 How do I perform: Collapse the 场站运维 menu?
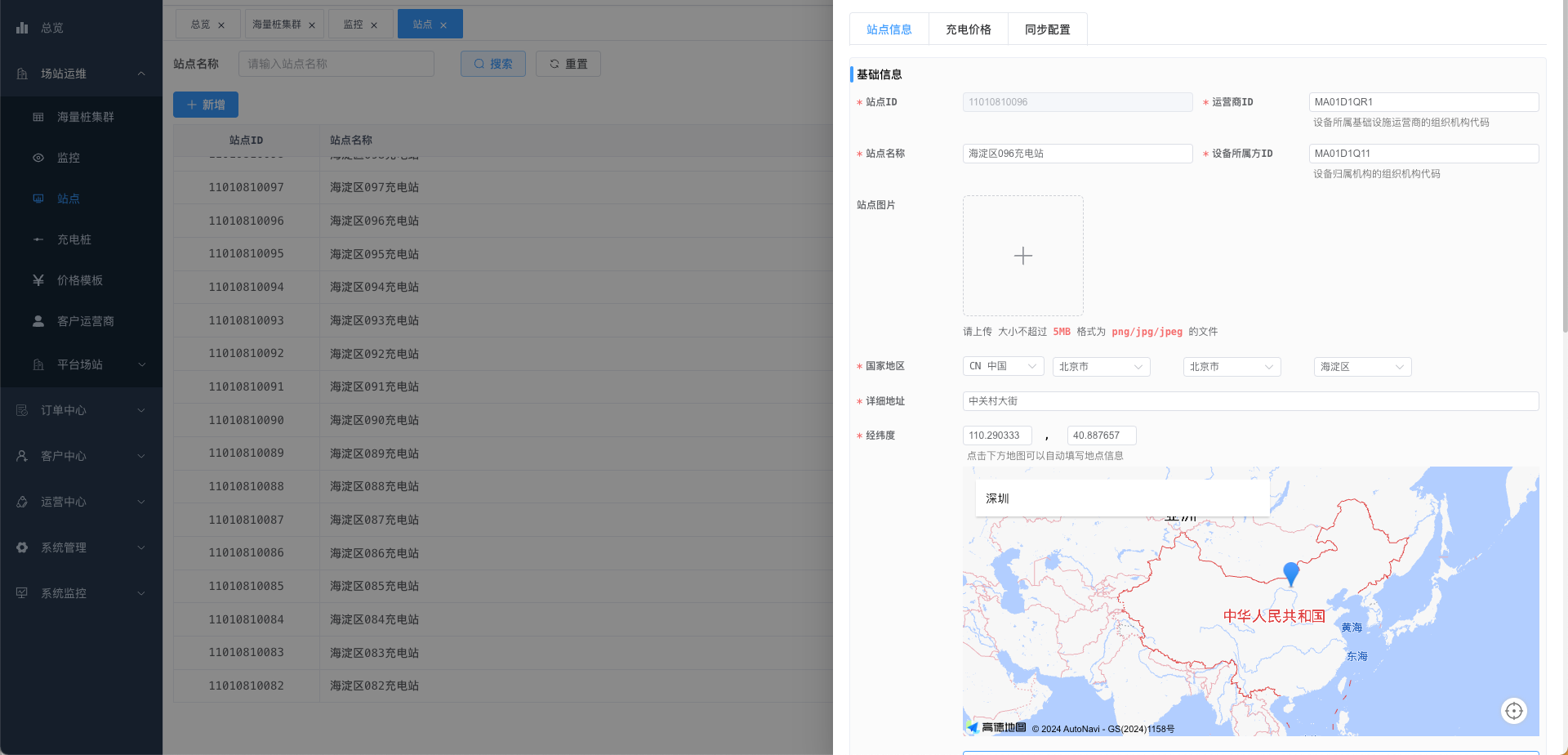[x=141, y=74]
